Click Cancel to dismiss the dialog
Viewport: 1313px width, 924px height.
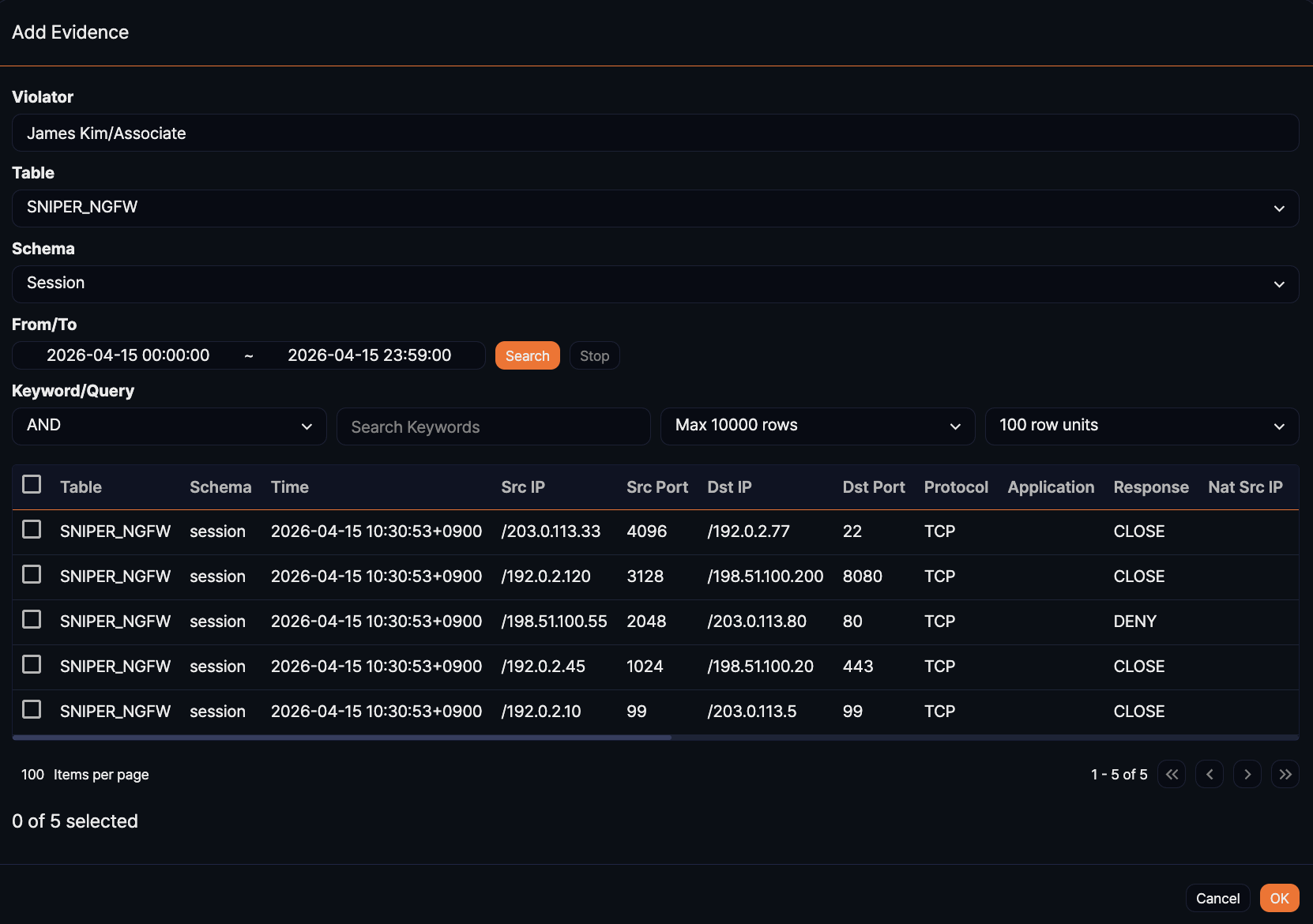(x=1217, y=898)
